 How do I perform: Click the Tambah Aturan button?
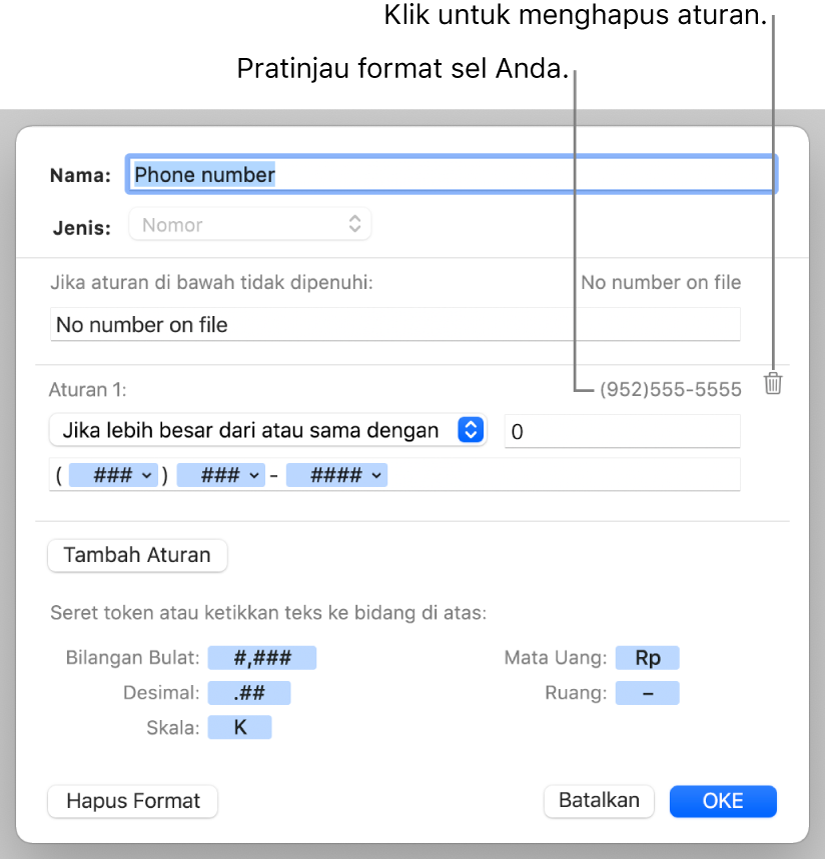(x=138, y=555)
